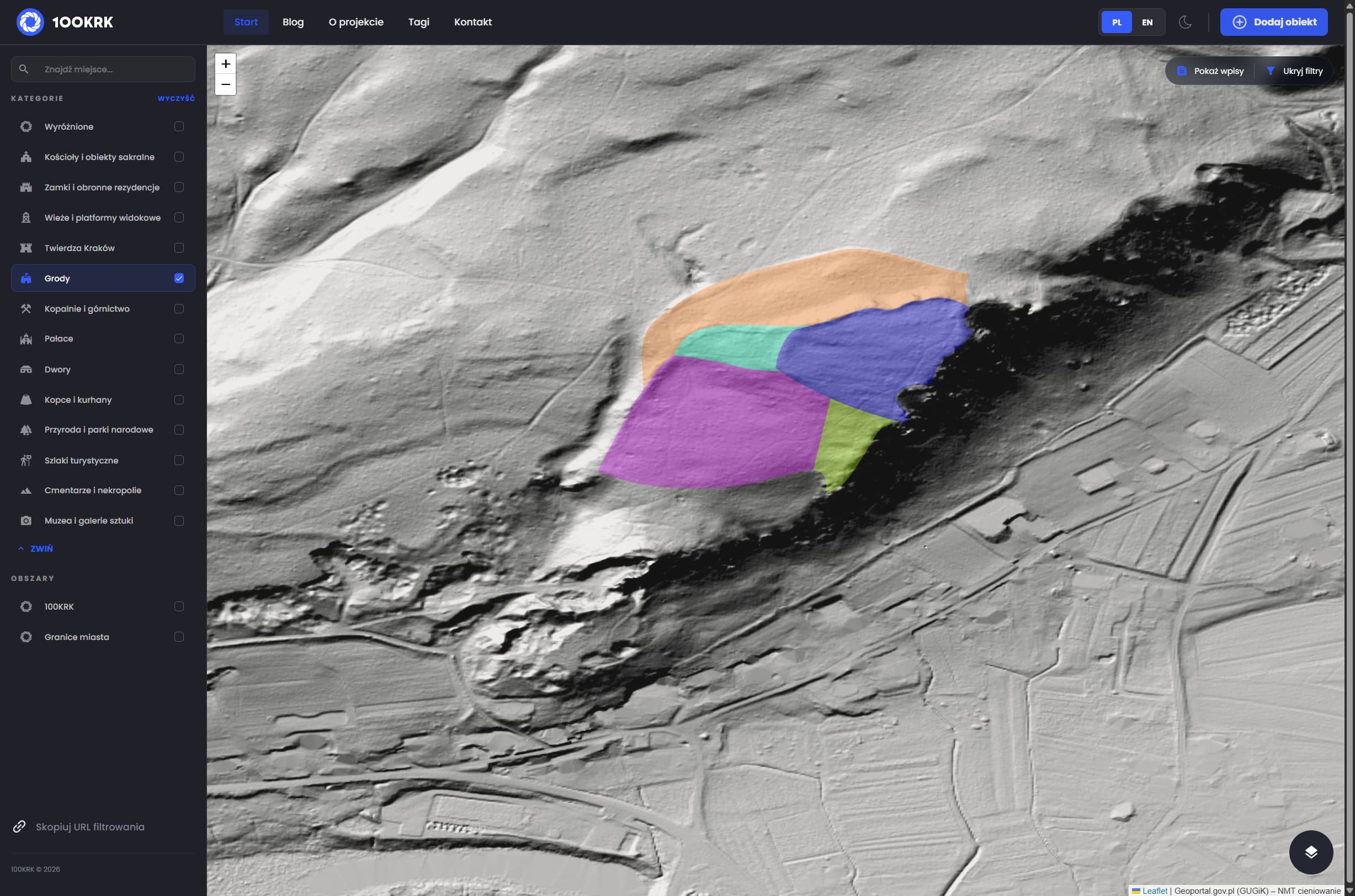This screenshot has height=896, width=1355.
Task: Enable the Wyróżnione checkbox
Action: click(x=179, y=126)
